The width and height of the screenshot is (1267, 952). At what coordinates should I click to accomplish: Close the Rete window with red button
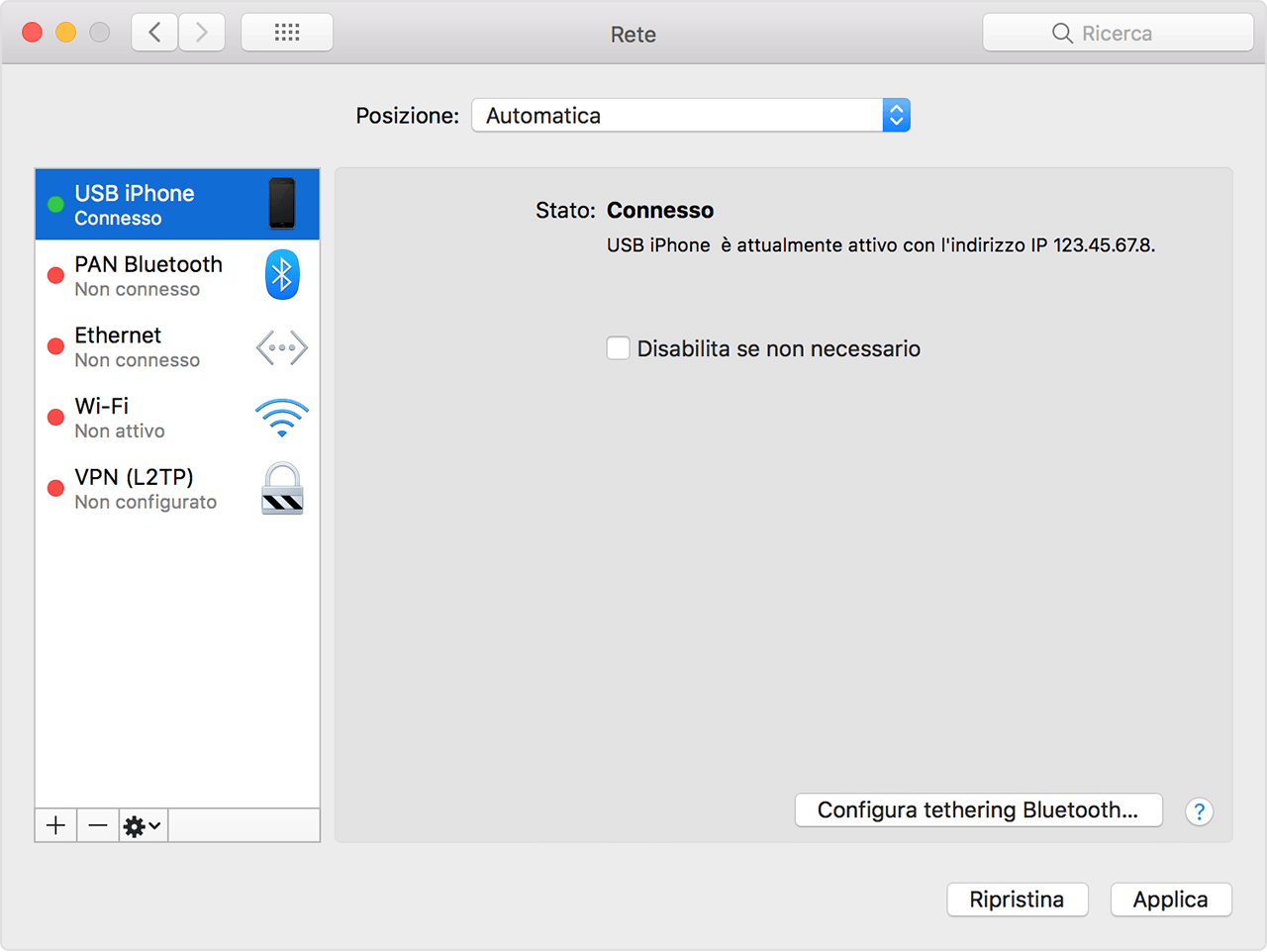(32, 33)
